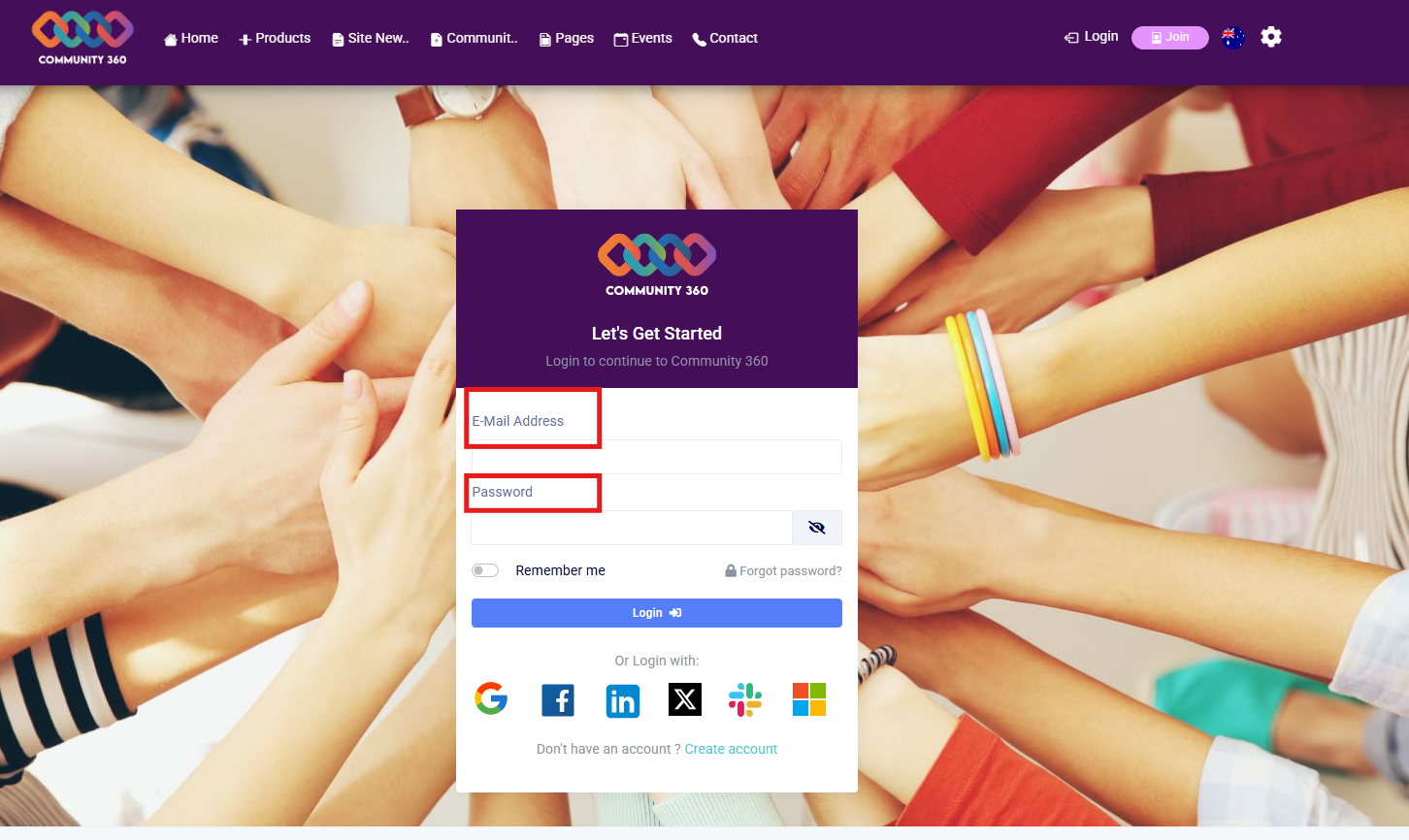Open the Contact page
Screen dimensions: 1409x840
725,38
